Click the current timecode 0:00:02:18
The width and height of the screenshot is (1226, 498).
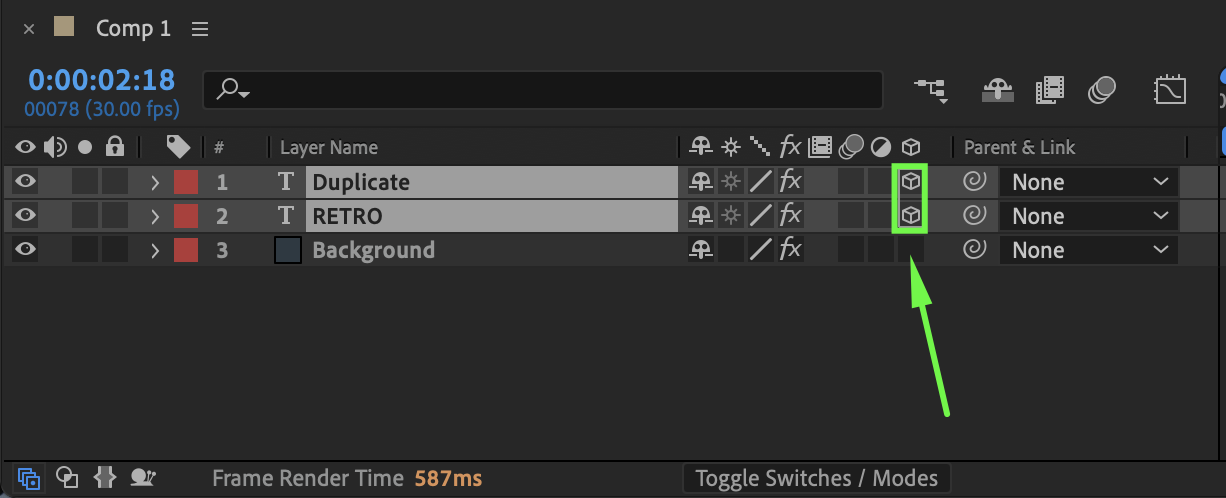[101, 80]
